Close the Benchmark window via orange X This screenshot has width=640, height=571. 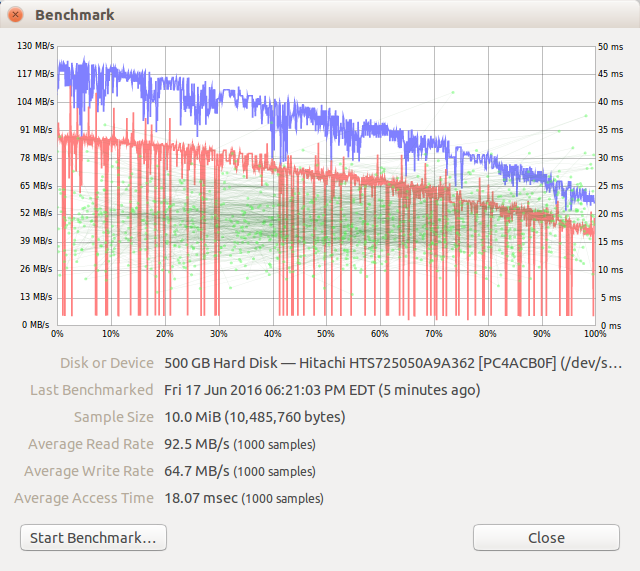[16, 15]
